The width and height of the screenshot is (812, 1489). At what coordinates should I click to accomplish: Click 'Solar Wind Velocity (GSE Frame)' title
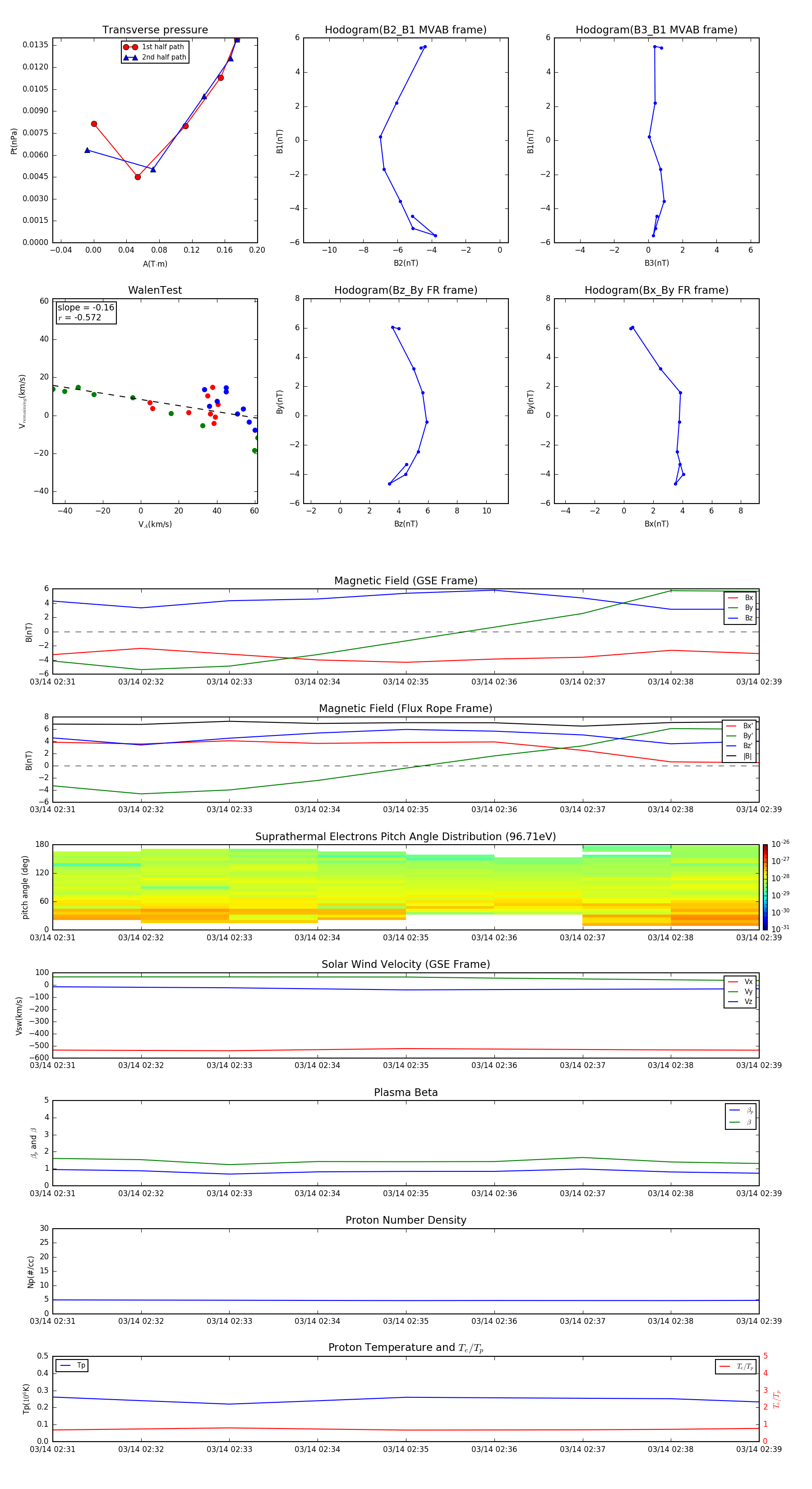pos(406,965)
